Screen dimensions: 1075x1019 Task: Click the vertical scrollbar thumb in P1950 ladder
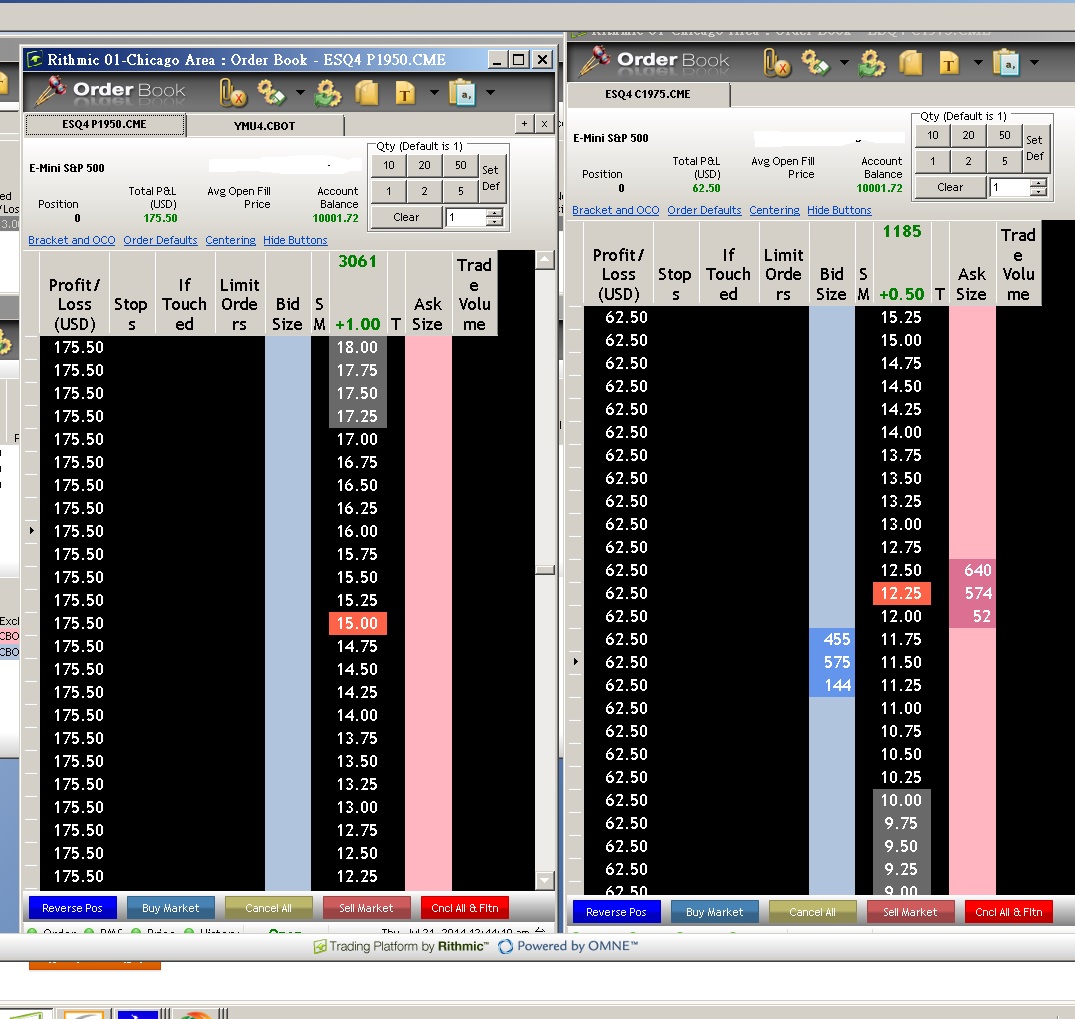(x=545, y=570)
